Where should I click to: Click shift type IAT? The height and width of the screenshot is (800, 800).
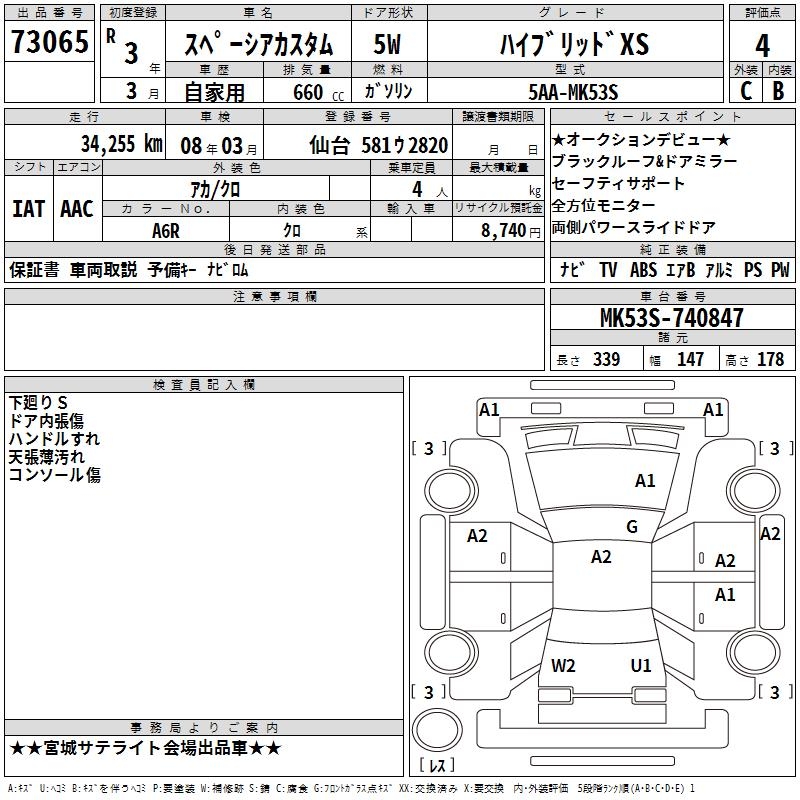29,209
